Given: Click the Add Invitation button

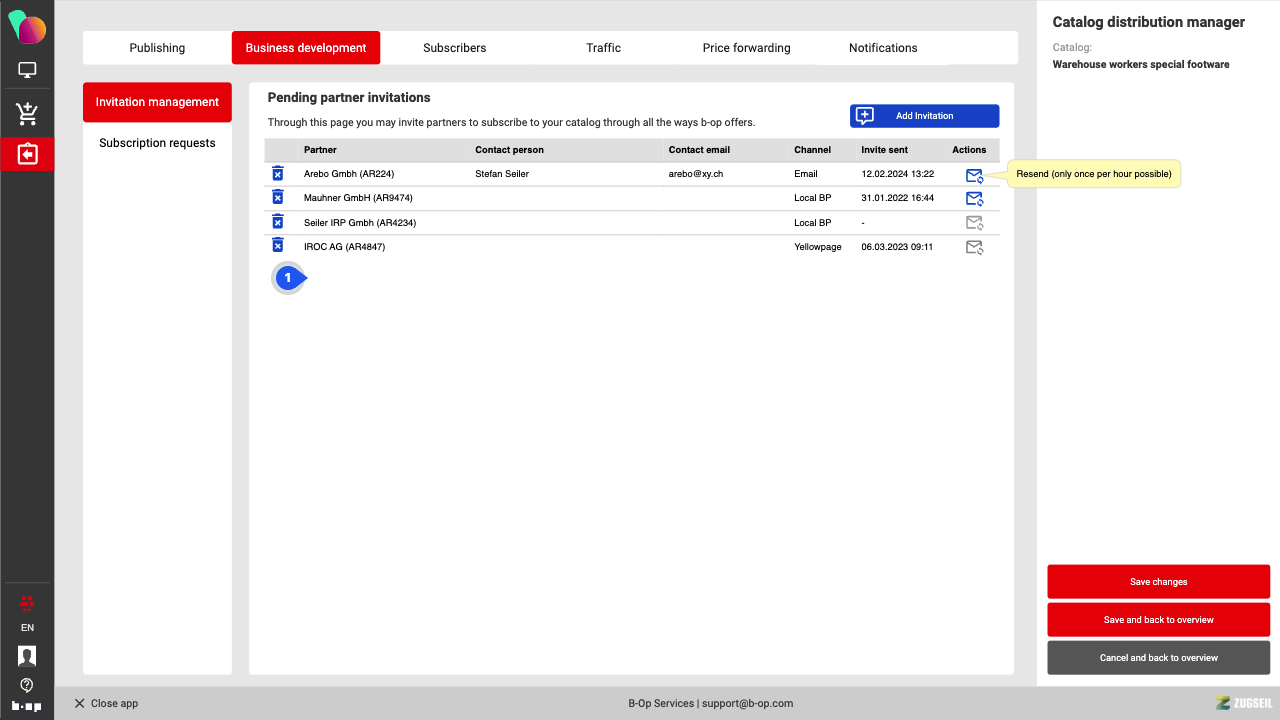Looking at the screenshot, I should point(924,116).
